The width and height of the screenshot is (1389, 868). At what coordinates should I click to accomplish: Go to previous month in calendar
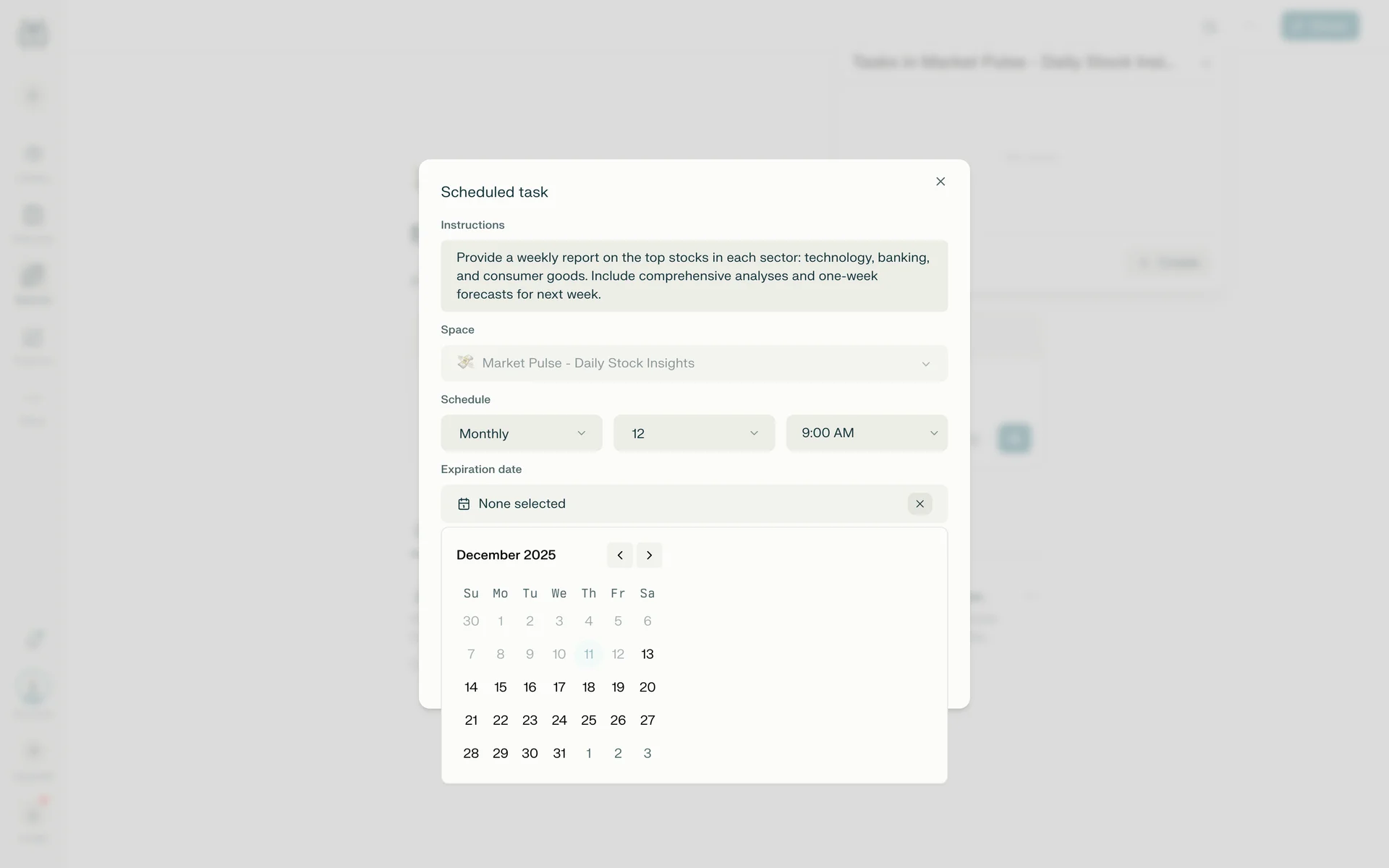(x=620, y=556)
